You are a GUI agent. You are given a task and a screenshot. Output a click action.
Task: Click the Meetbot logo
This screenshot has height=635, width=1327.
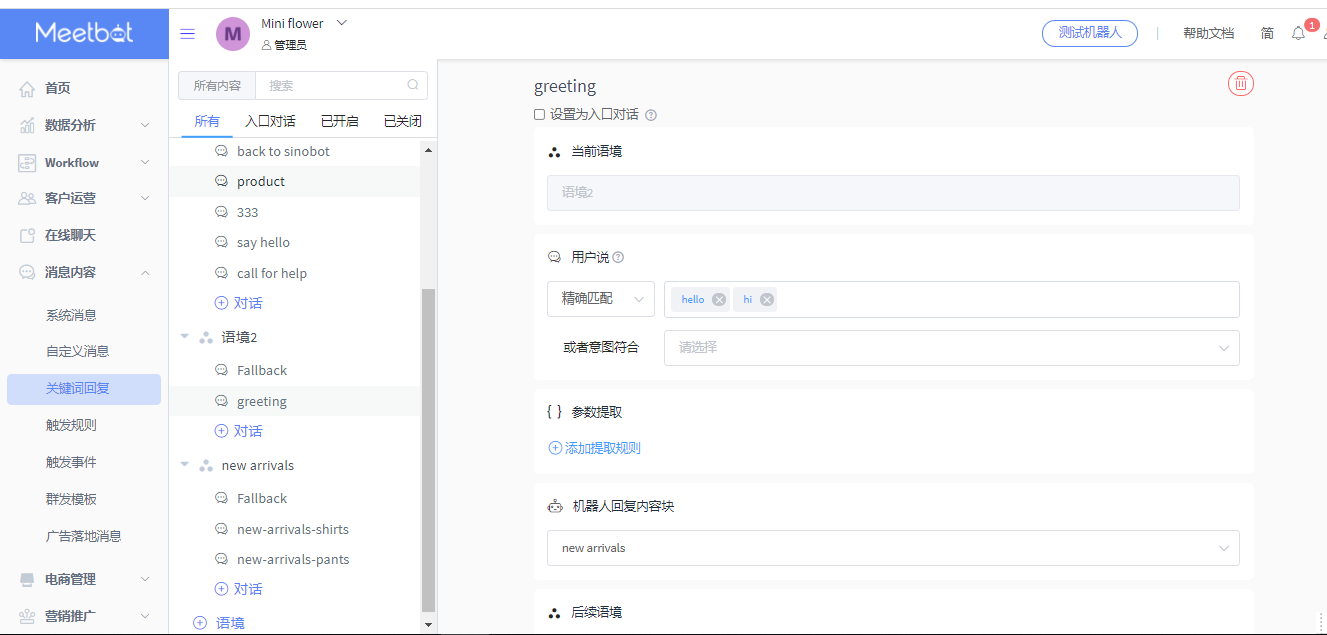pos(84,32)
